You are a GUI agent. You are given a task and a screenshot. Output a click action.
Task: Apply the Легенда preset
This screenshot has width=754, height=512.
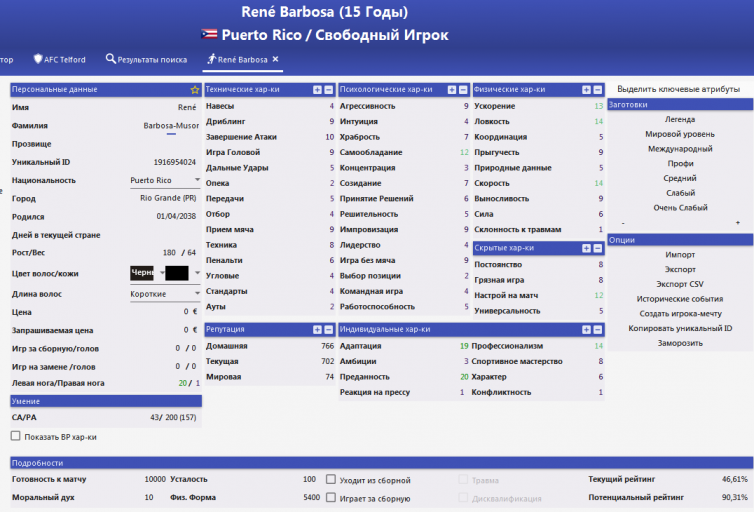coord(680,119)
